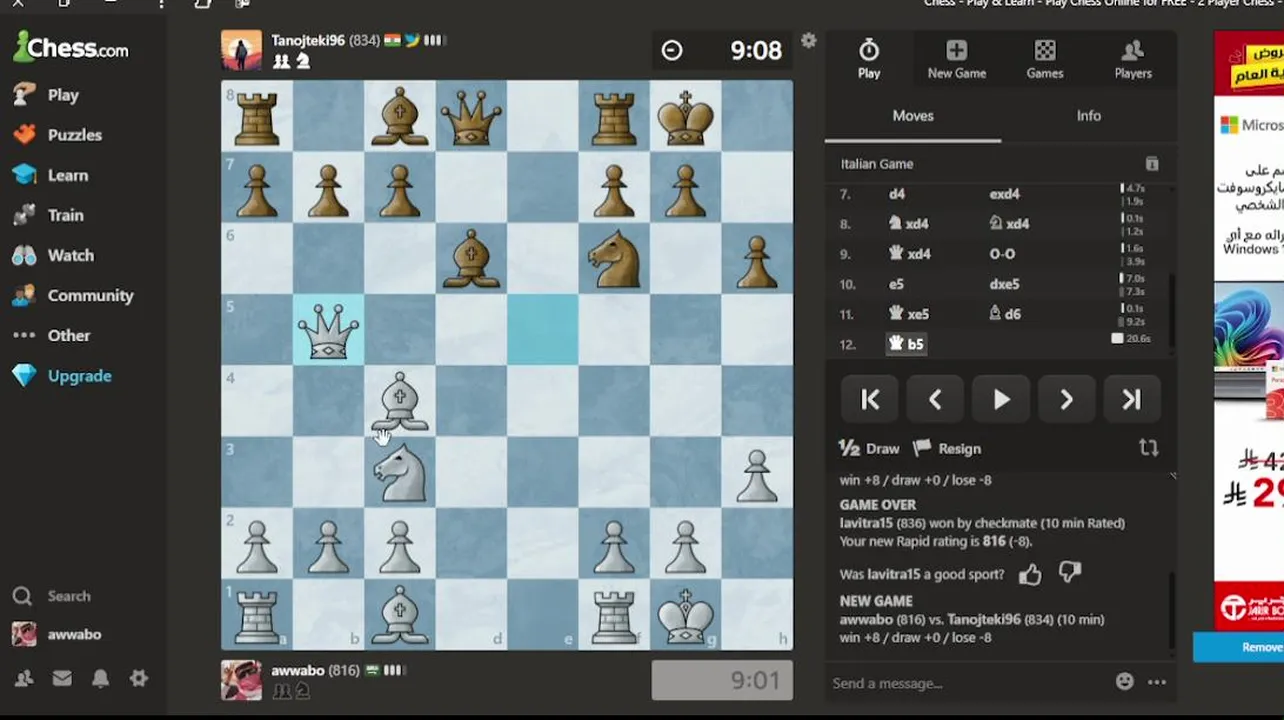This screenshot has width=1284, height=720.
Task: Click the white bishop on c4
Action: pos(400,401)
